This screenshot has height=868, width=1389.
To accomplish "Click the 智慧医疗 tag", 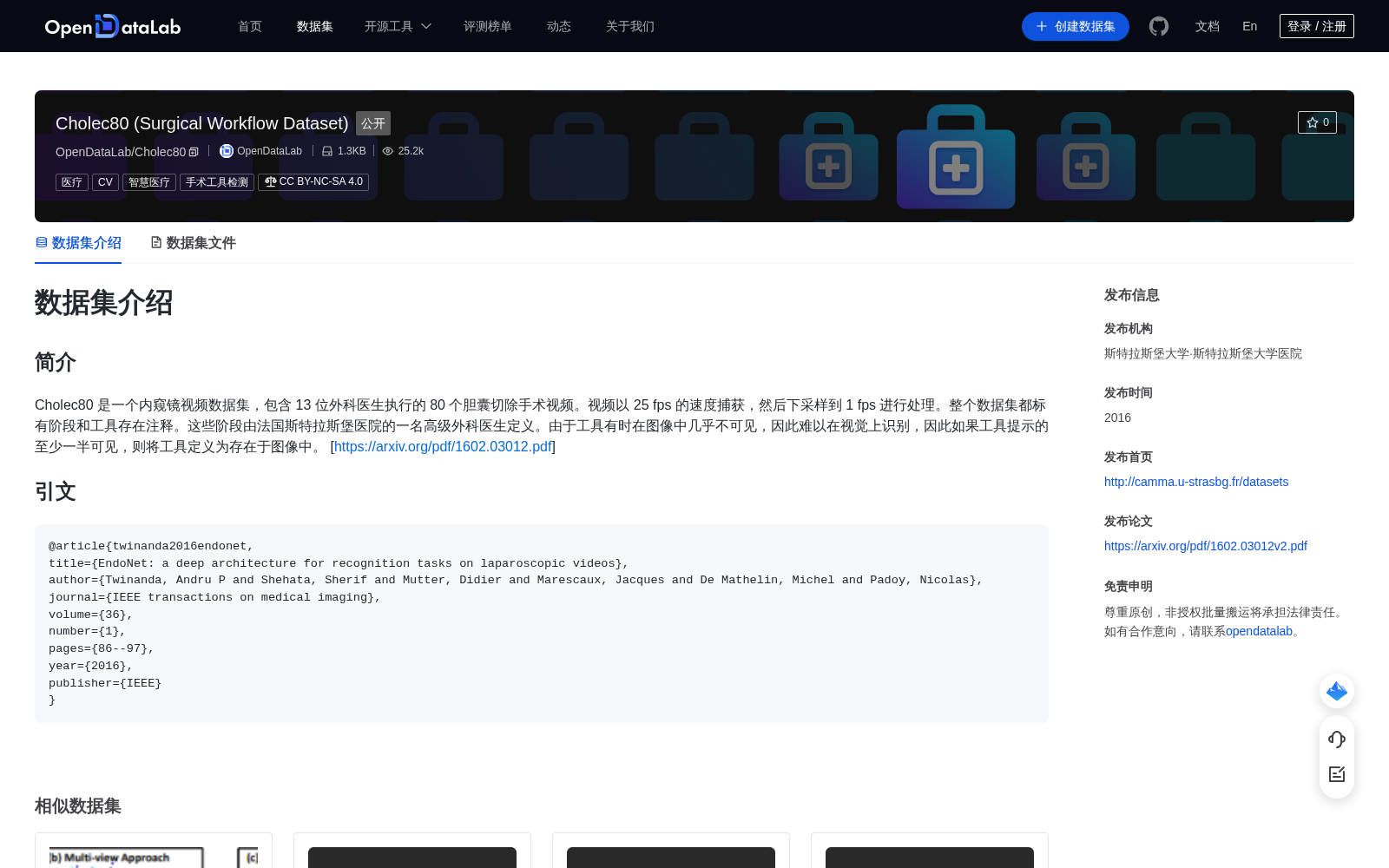I will coord(149,182).
